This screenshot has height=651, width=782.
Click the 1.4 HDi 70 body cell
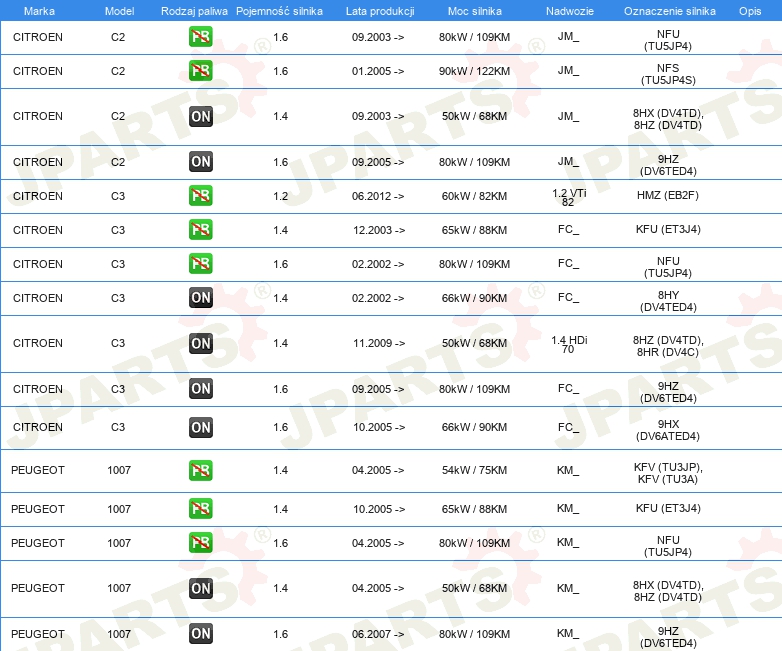pos(569,344)
